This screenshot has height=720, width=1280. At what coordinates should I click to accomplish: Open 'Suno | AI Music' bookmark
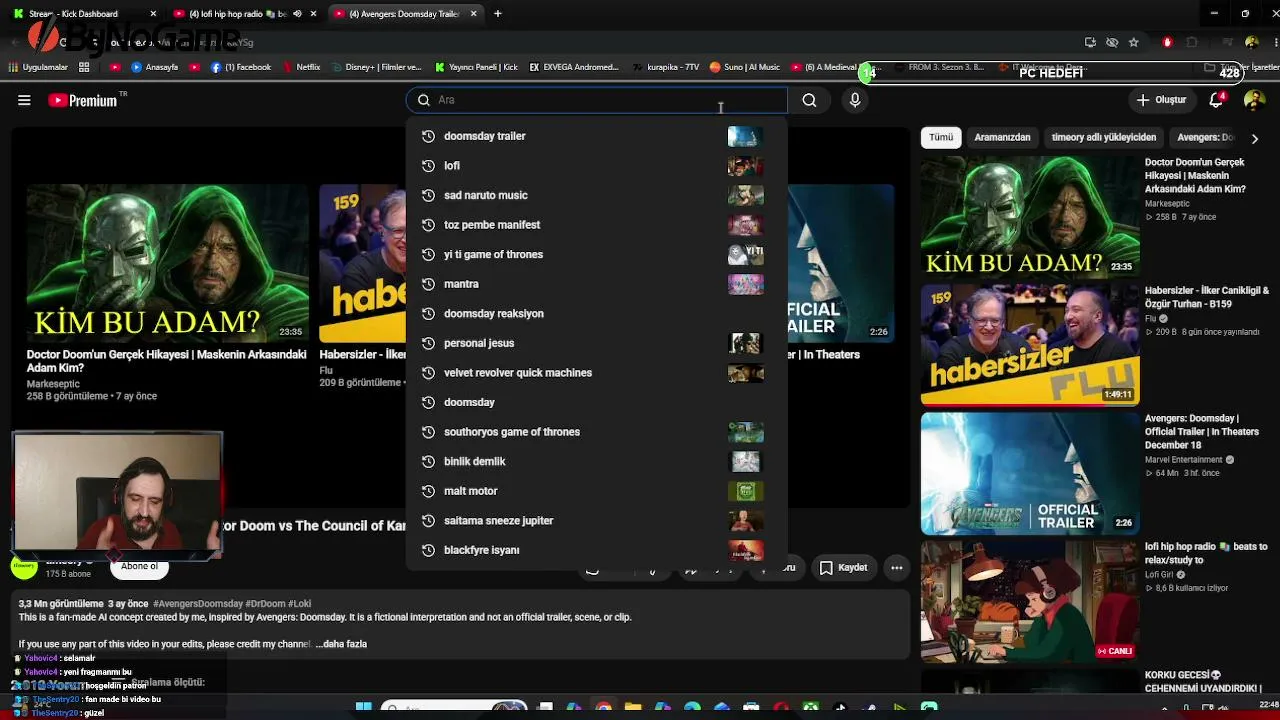click(745, 68)
